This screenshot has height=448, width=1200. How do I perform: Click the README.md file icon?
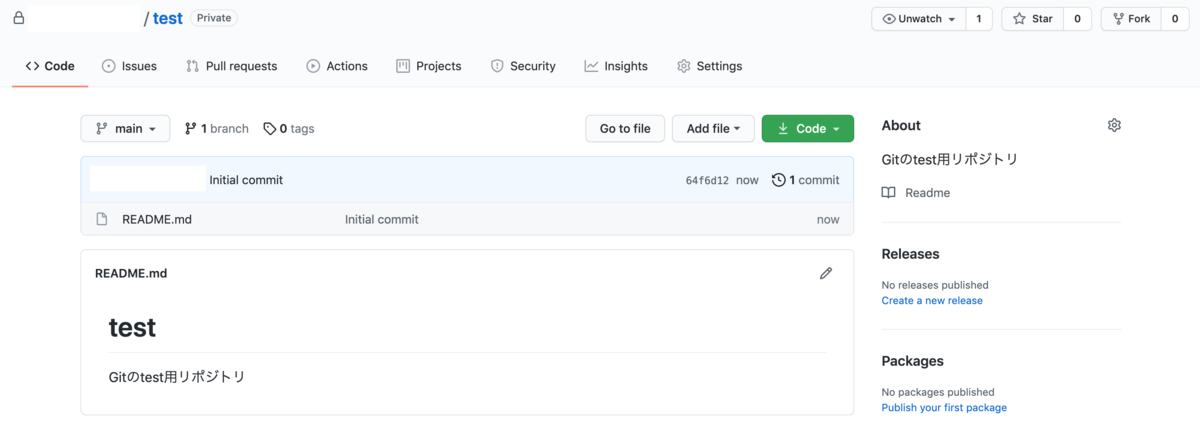tap(101, 219)
